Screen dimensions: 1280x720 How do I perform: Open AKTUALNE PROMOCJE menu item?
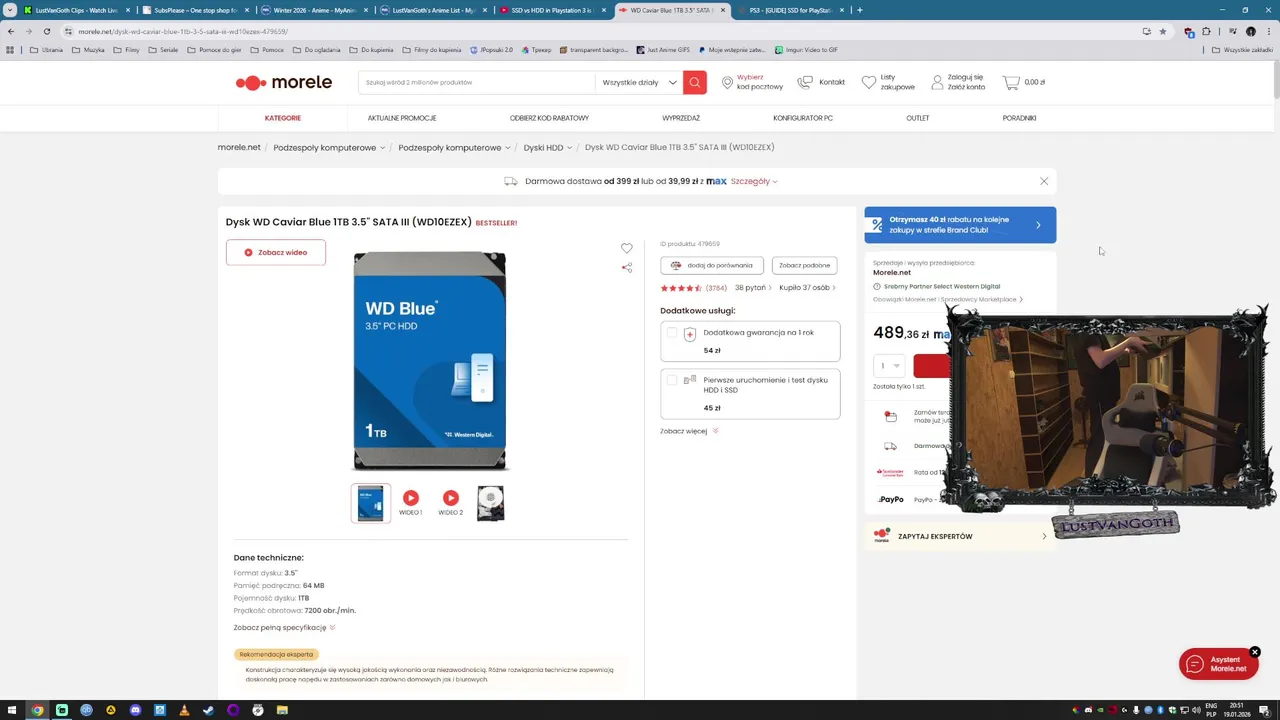402,118
